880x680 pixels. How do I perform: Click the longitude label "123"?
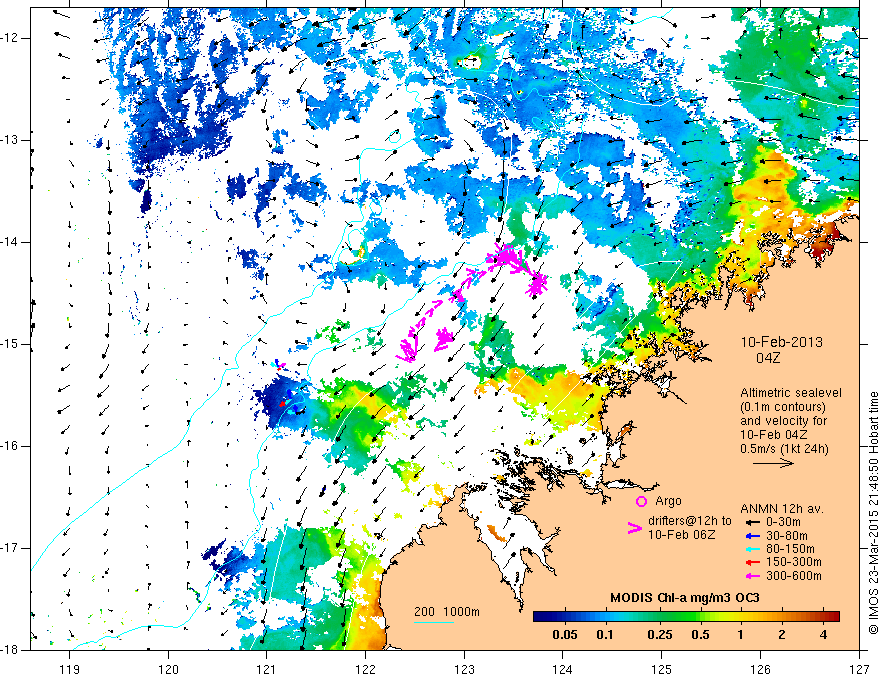pyautogui.click(x=464, y=669)
